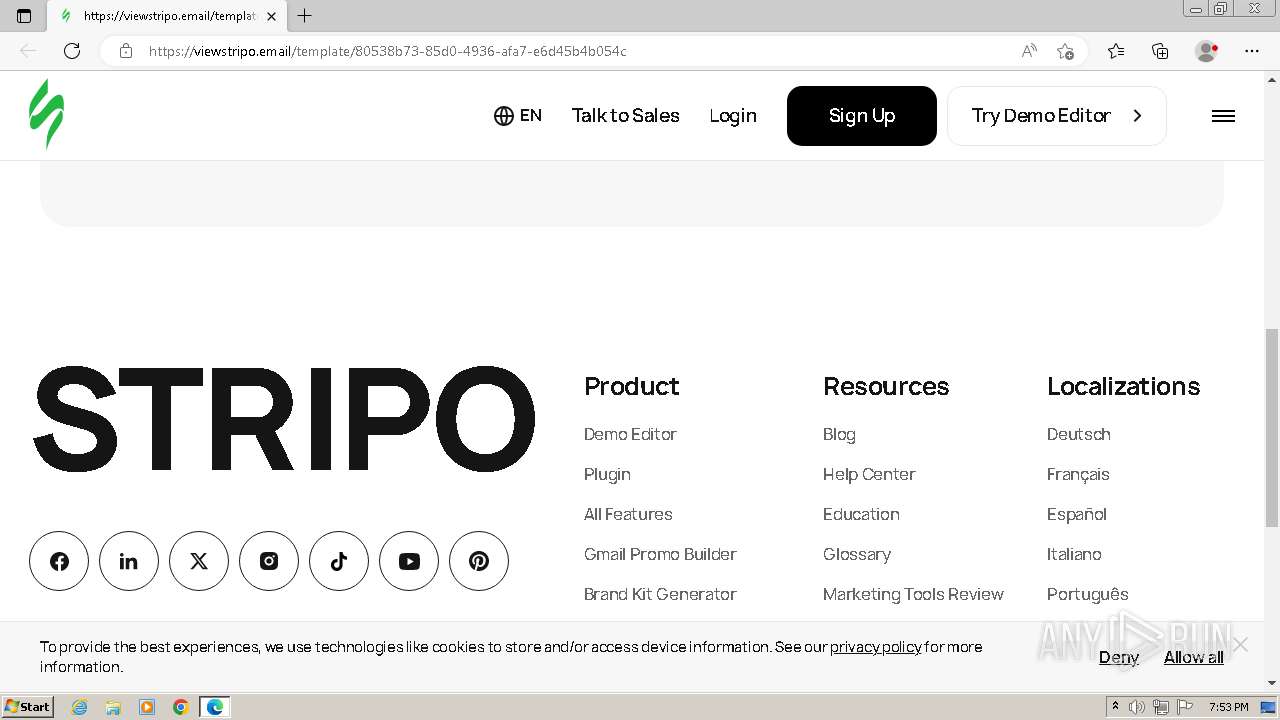This screenshot has height=720, width=1280.
Task: Open the Edge settings and more menu
Action: pos(1252,51)
